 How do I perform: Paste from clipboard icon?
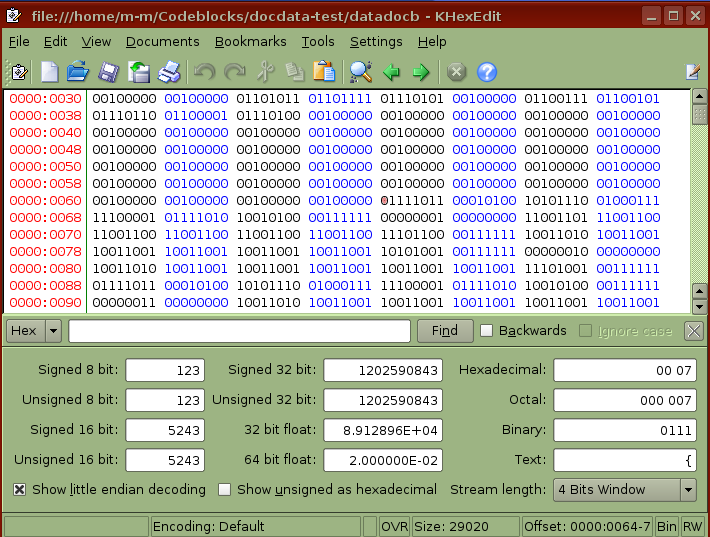[x=324, y=72]
